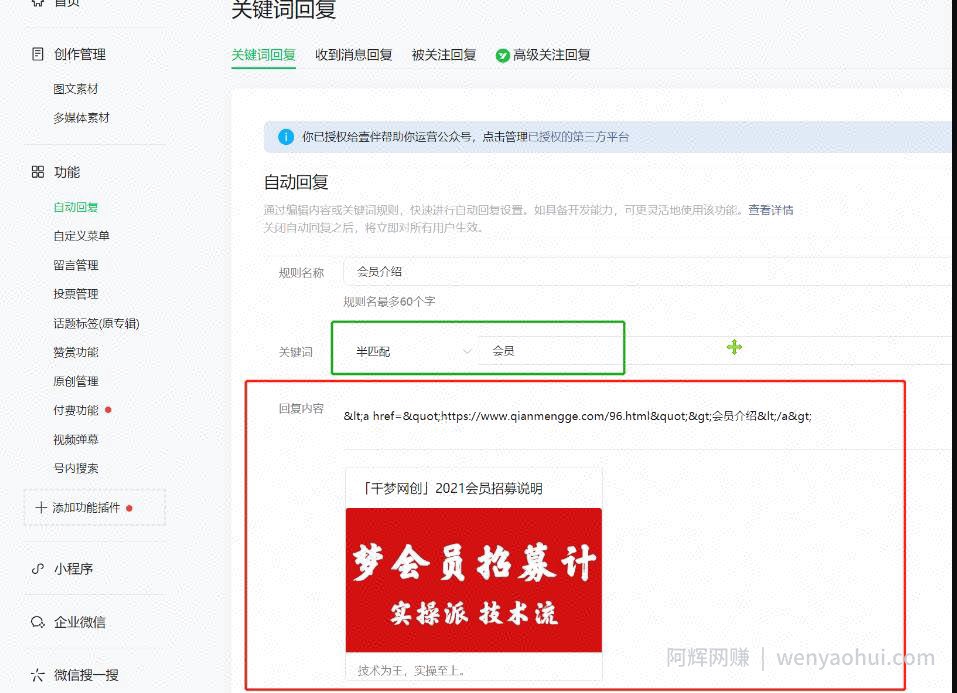This screenshot has width=957, height=693.
Task: Switch to the 关键词回复 tab
Action: pyautogui.click(x=264, y=55)
